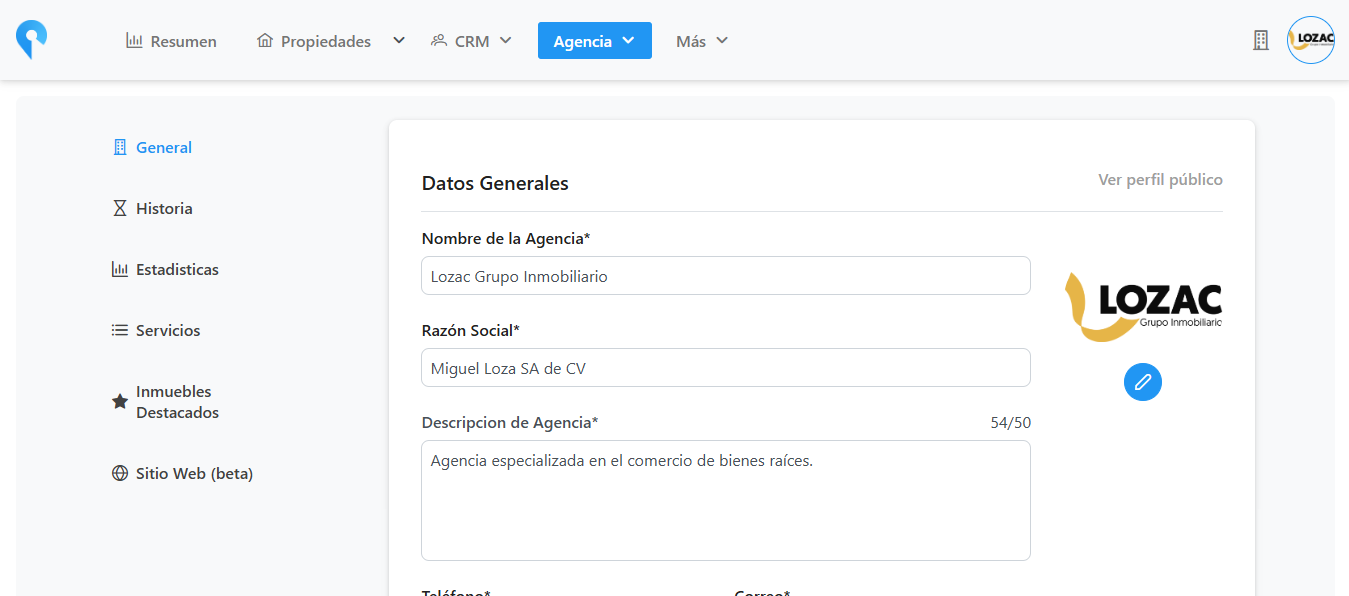Screen dimensions: 1349x596
Task: Click the globe icon for Sitio Web
Action: tap(120, 474)
